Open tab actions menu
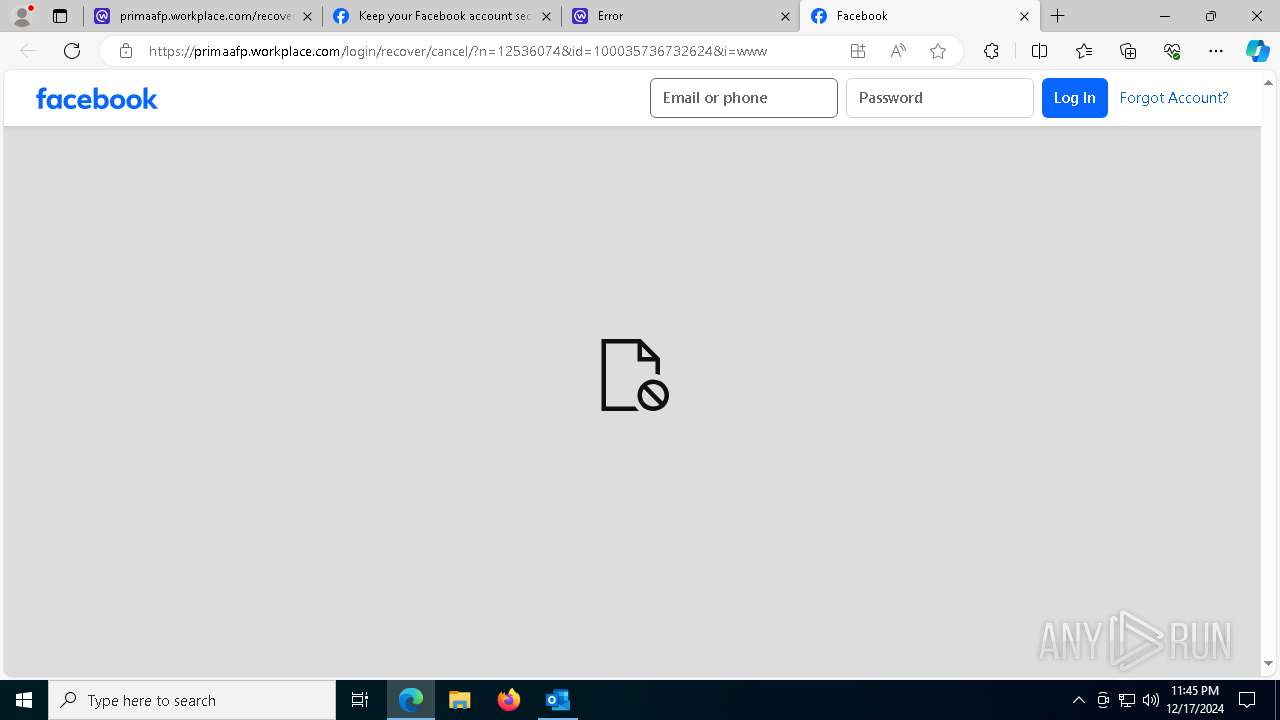 [60, 16]
